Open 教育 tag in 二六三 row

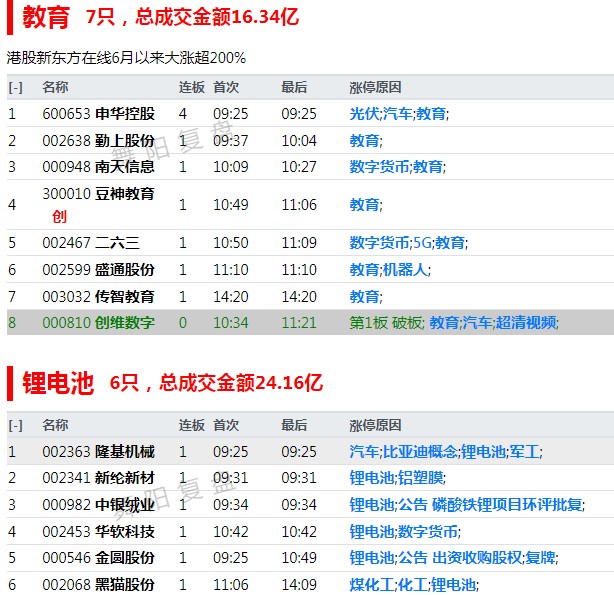click(450, 243)
